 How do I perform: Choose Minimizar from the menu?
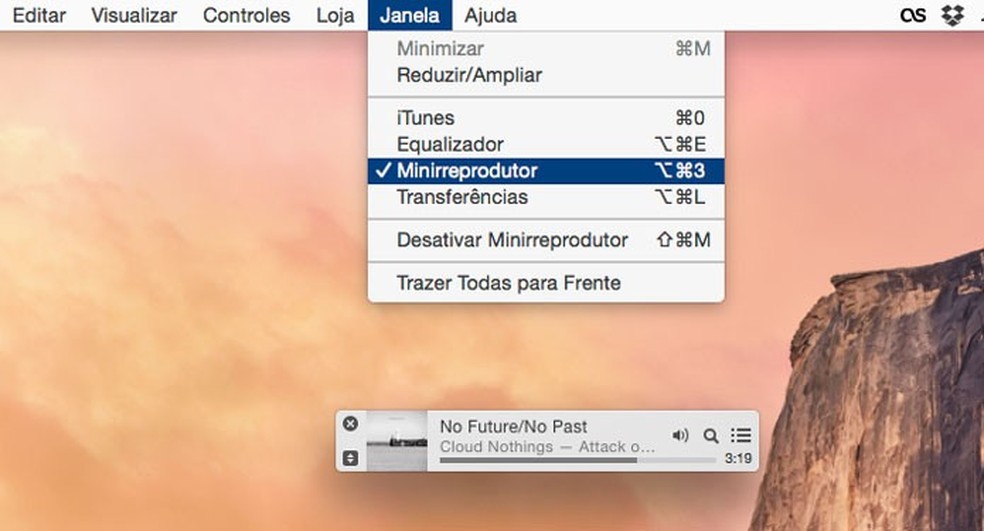(546, 49)
